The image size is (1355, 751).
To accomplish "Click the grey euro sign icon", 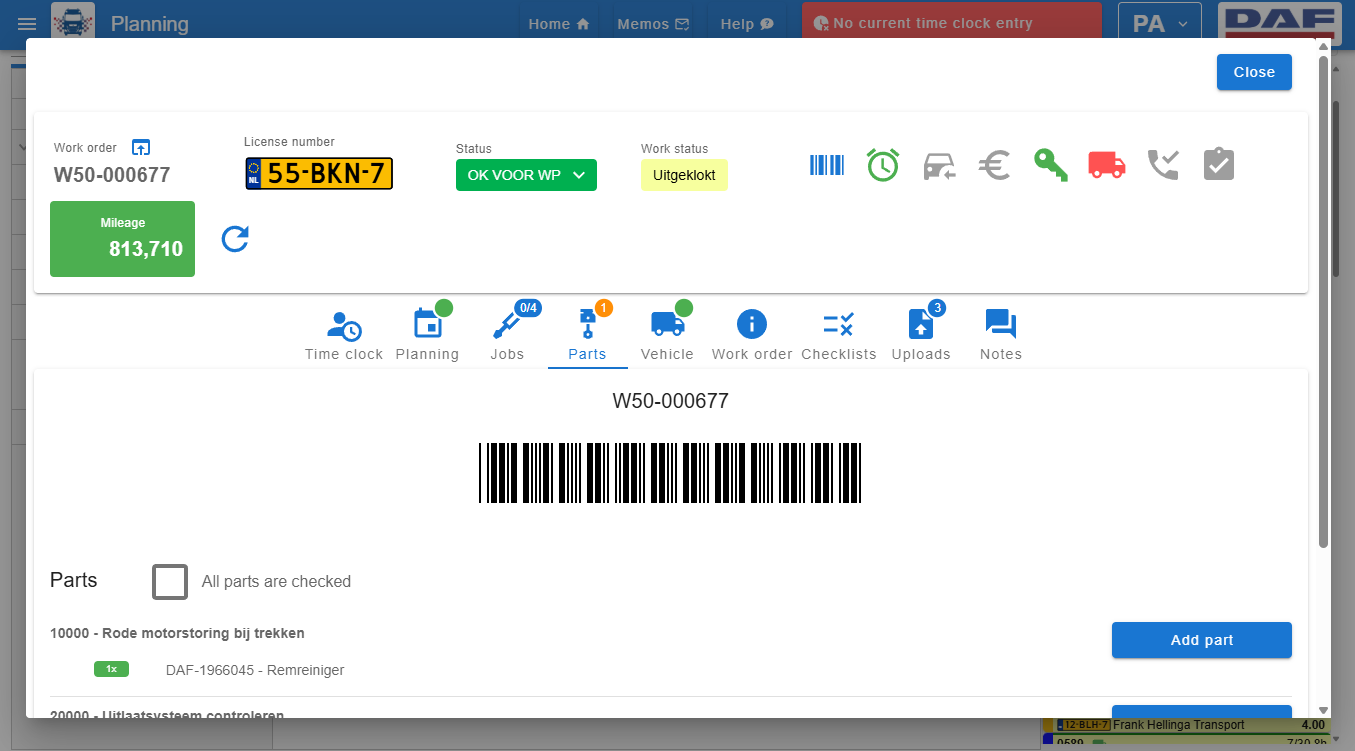I will coord(994,165).
